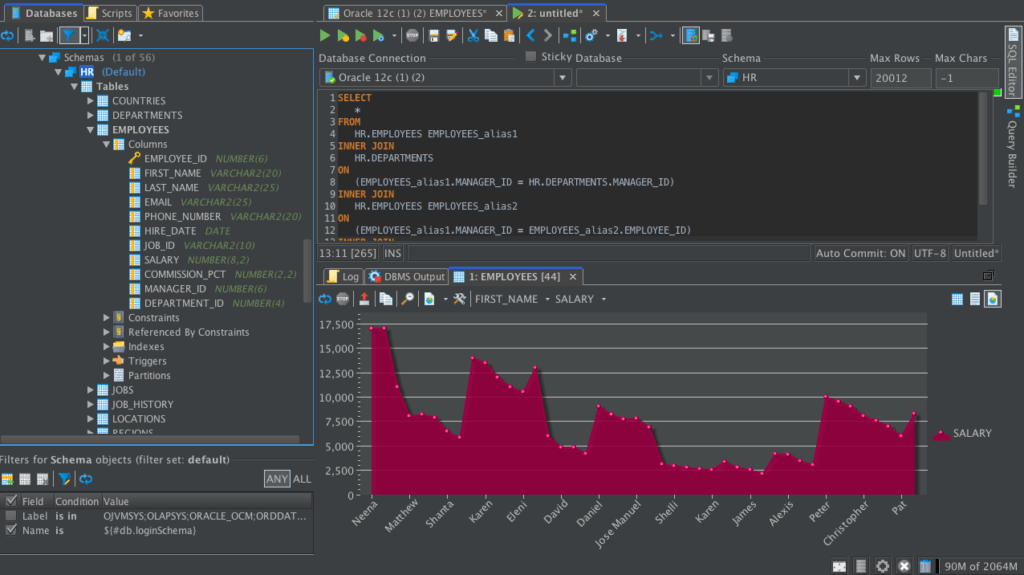Cut selection using the scissors icon

point(473,36)
